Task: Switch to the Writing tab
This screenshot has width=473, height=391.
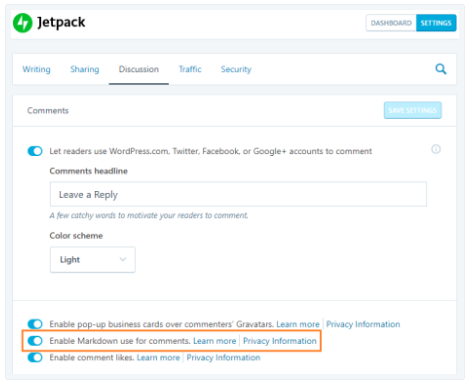Action: (x=36, y=69)
